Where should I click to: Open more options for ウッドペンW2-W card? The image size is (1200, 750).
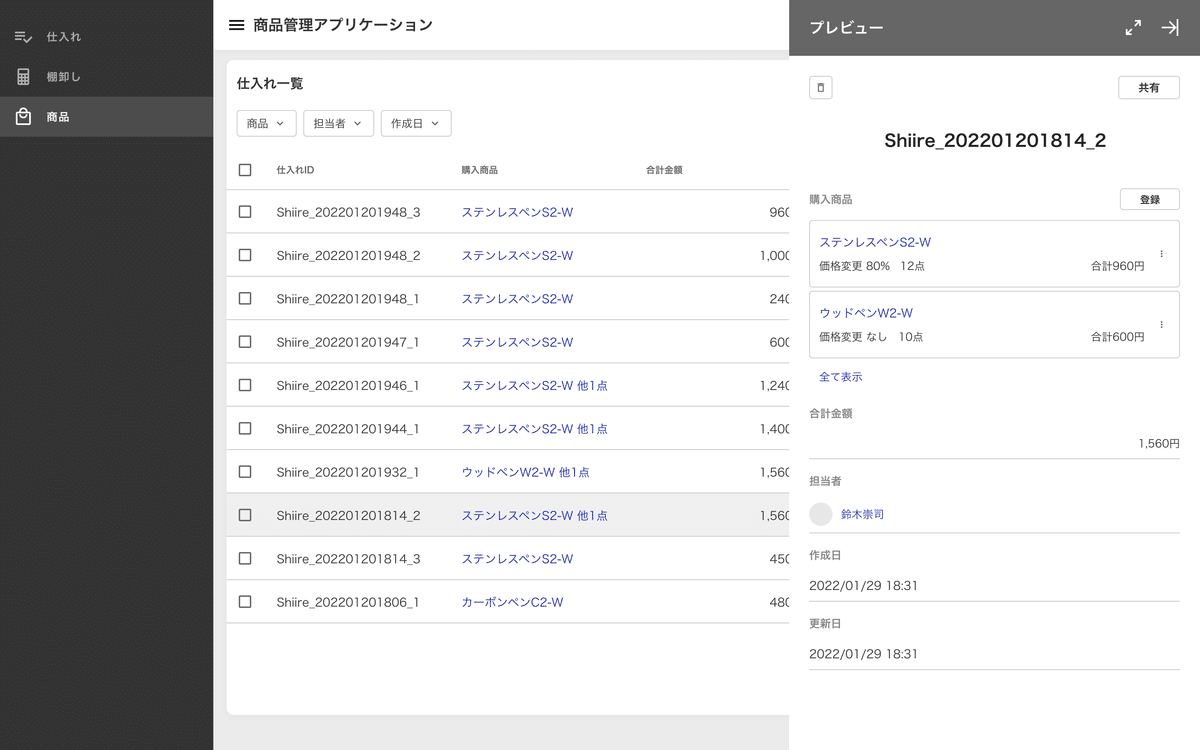coord(1161,325)
